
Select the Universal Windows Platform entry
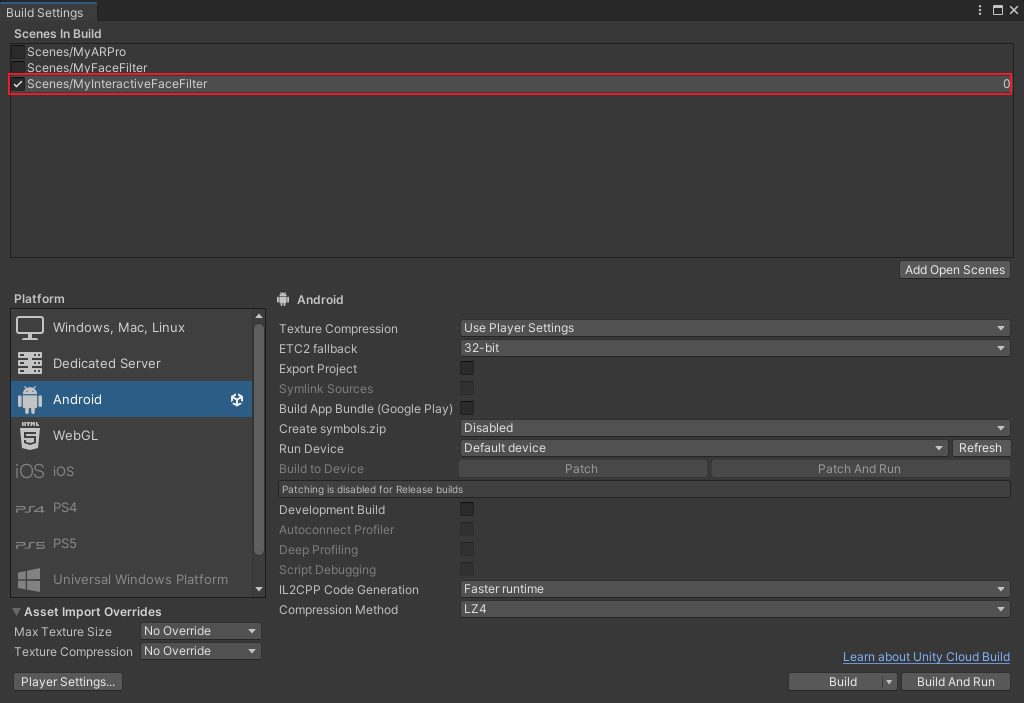(131, 580)
